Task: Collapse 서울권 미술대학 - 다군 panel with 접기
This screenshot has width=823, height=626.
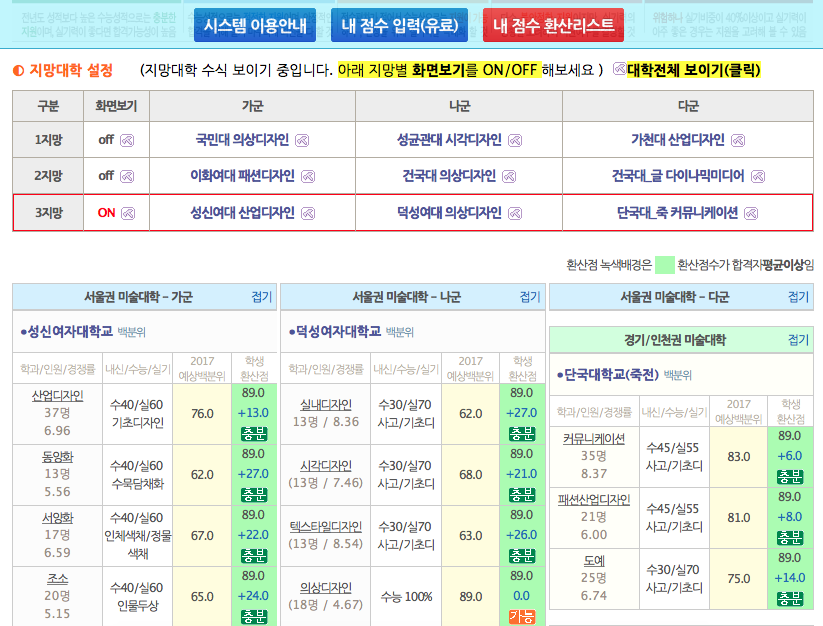Action: point(798,297)
